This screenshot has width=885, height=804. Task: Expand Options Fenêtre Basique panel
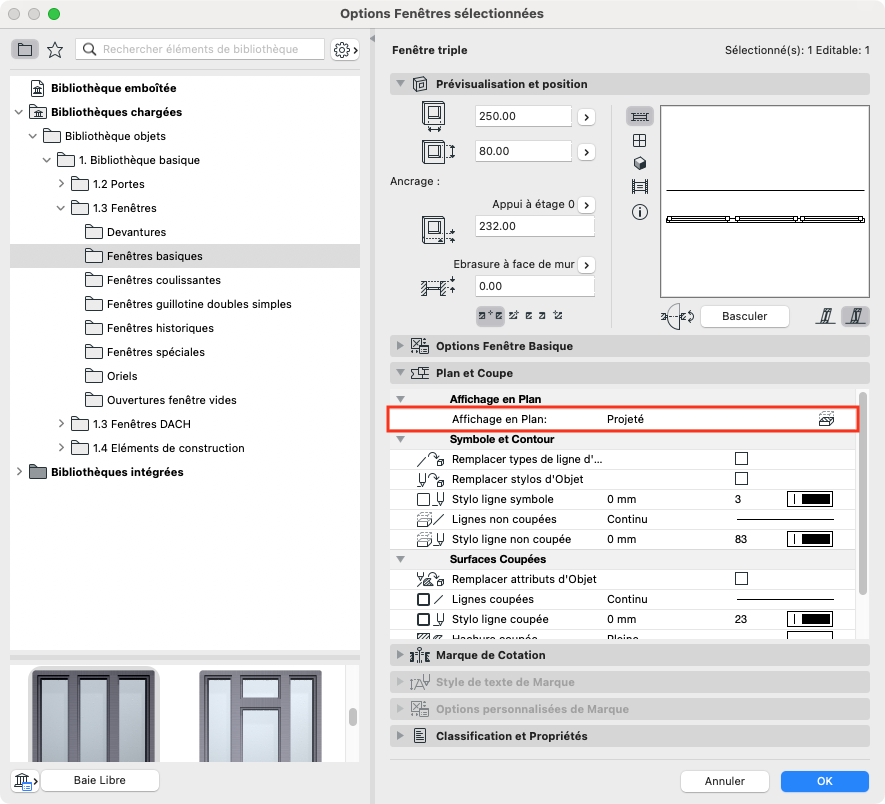400,346
